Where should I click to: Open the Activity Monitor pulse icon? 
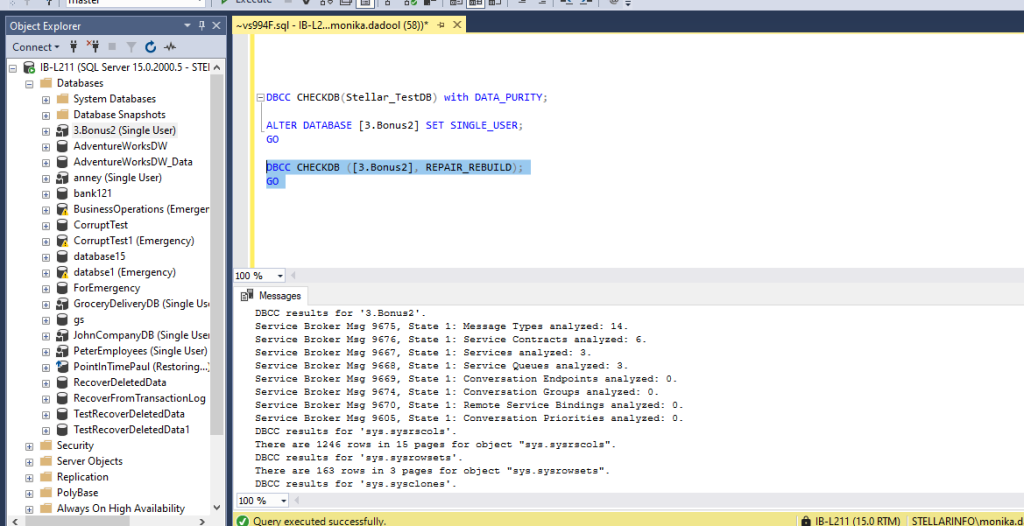click(x=170, y=47)
